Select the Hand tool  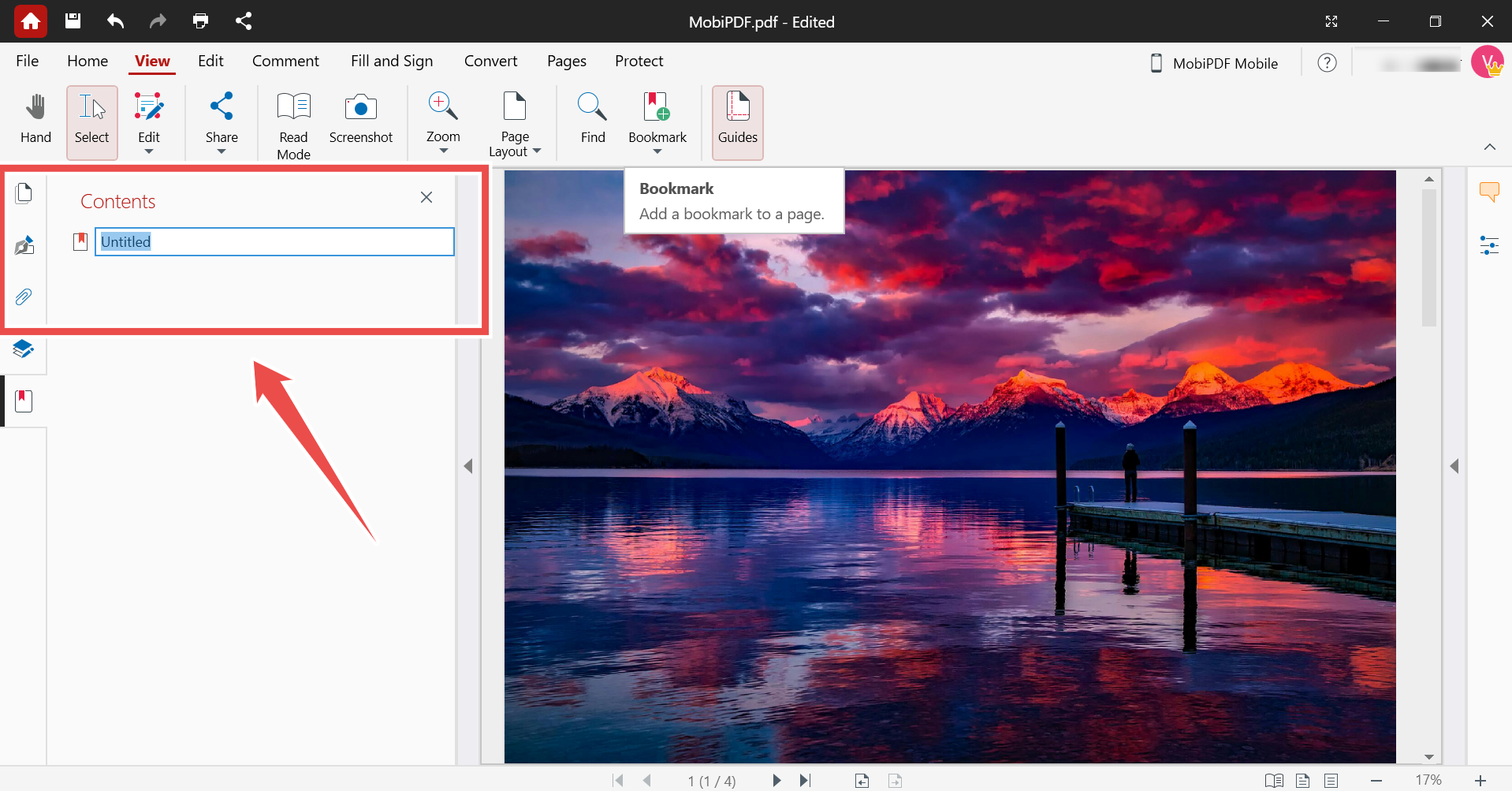click(35, 118)
